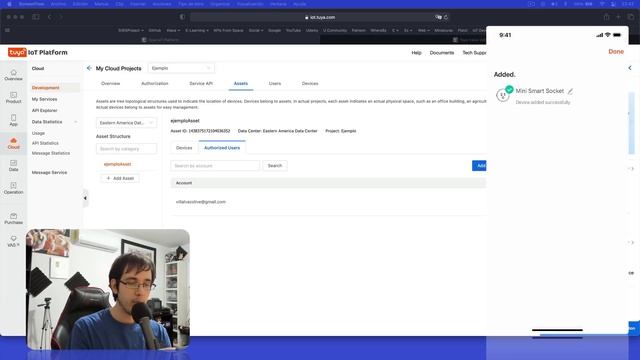Viewport: 640px width, 360px height.
Task: Click the Safari sidebar toggle icon
Action: pyautogui.click(x=36, y=17)
